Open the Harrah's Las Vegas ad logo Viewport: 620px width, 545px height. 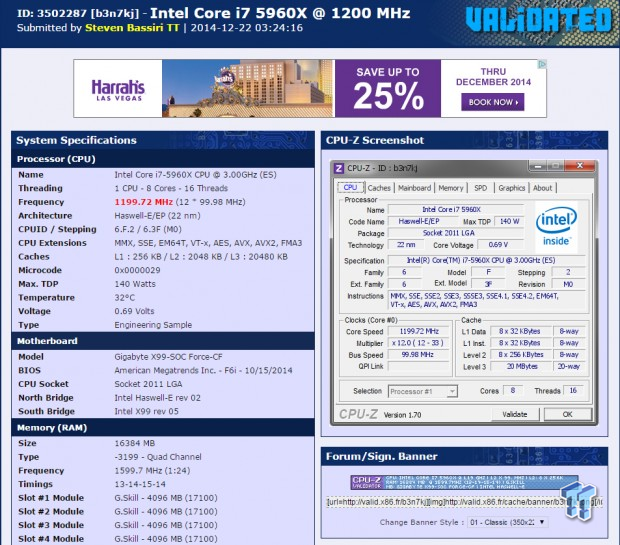[118, 89]
